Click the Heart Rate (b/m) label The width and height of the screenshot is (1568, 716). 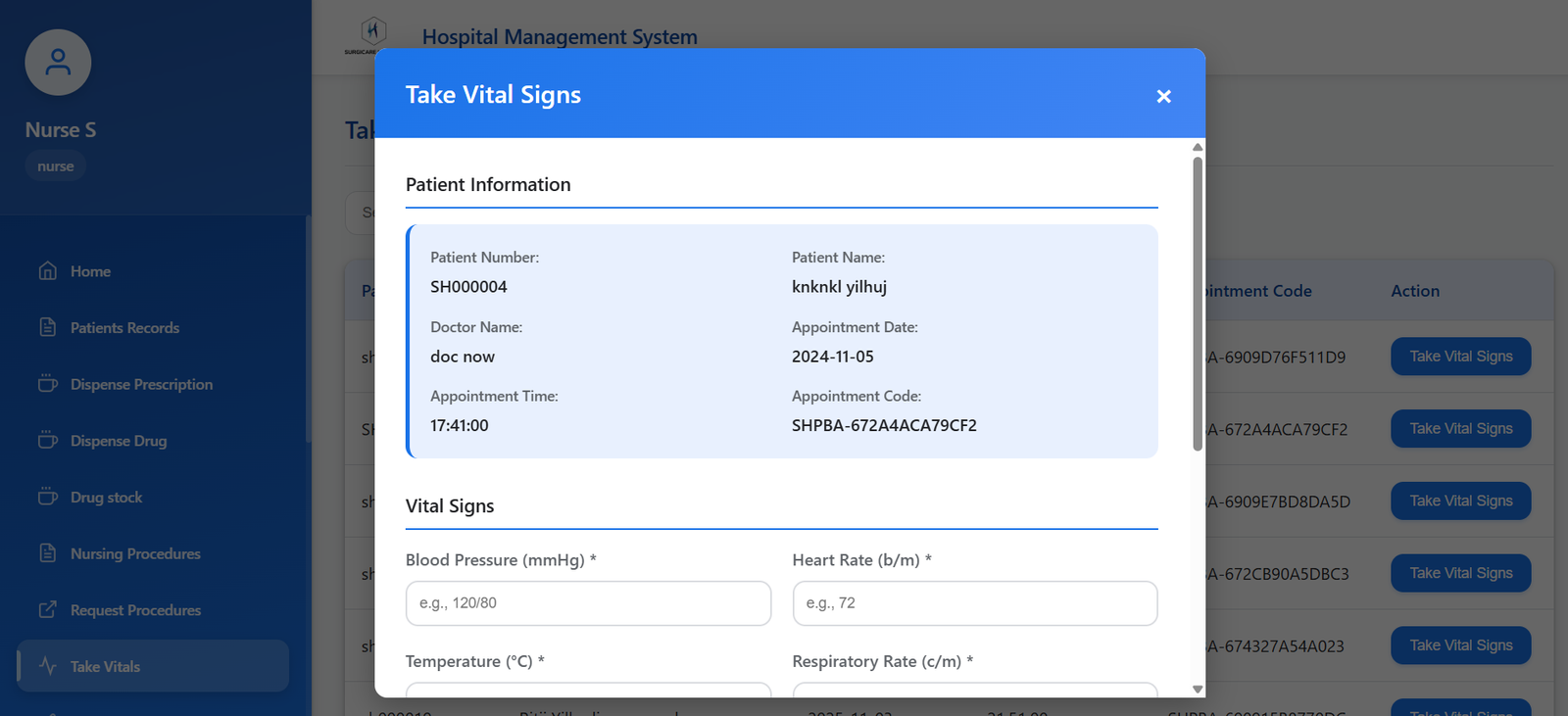pos(861,560)
